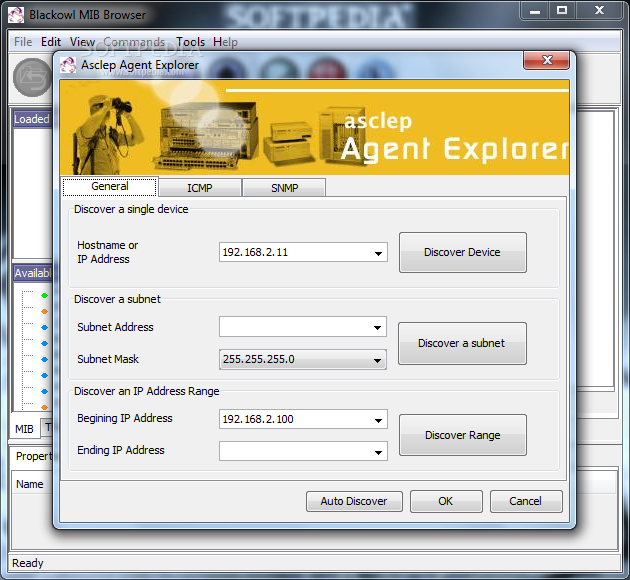Click the Discover Range button
The height and width of the screenshot is (580, 630).
pos(462,435)
